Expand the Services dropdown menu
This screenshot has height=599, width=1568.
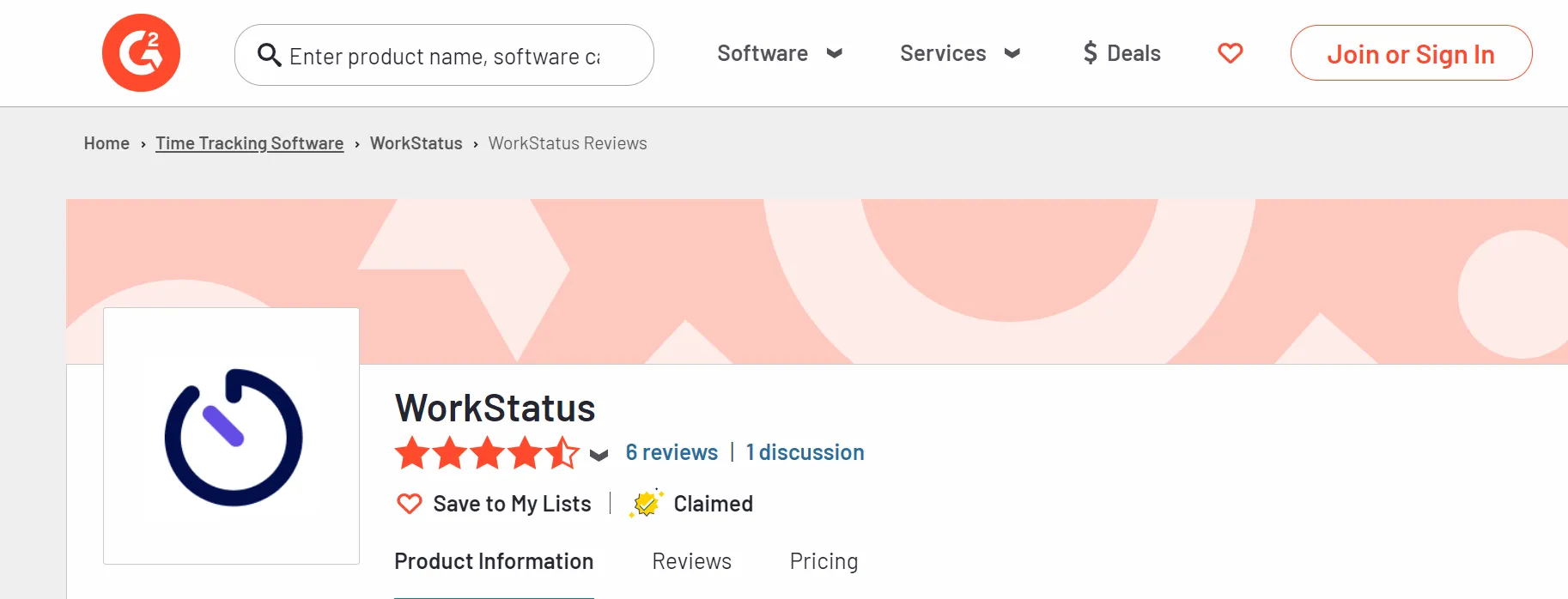[x=960, y=53]
